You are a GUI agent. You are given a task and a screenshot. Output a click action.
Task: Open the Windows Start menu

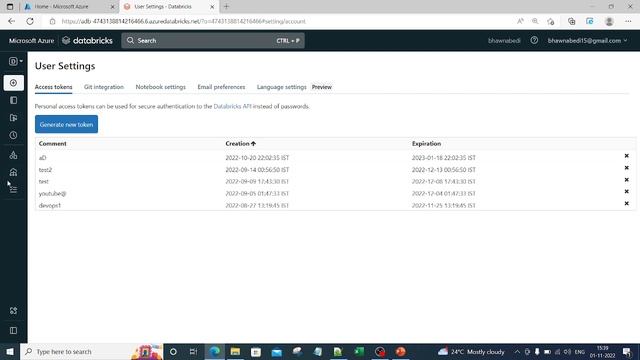(x=10, y=351)
